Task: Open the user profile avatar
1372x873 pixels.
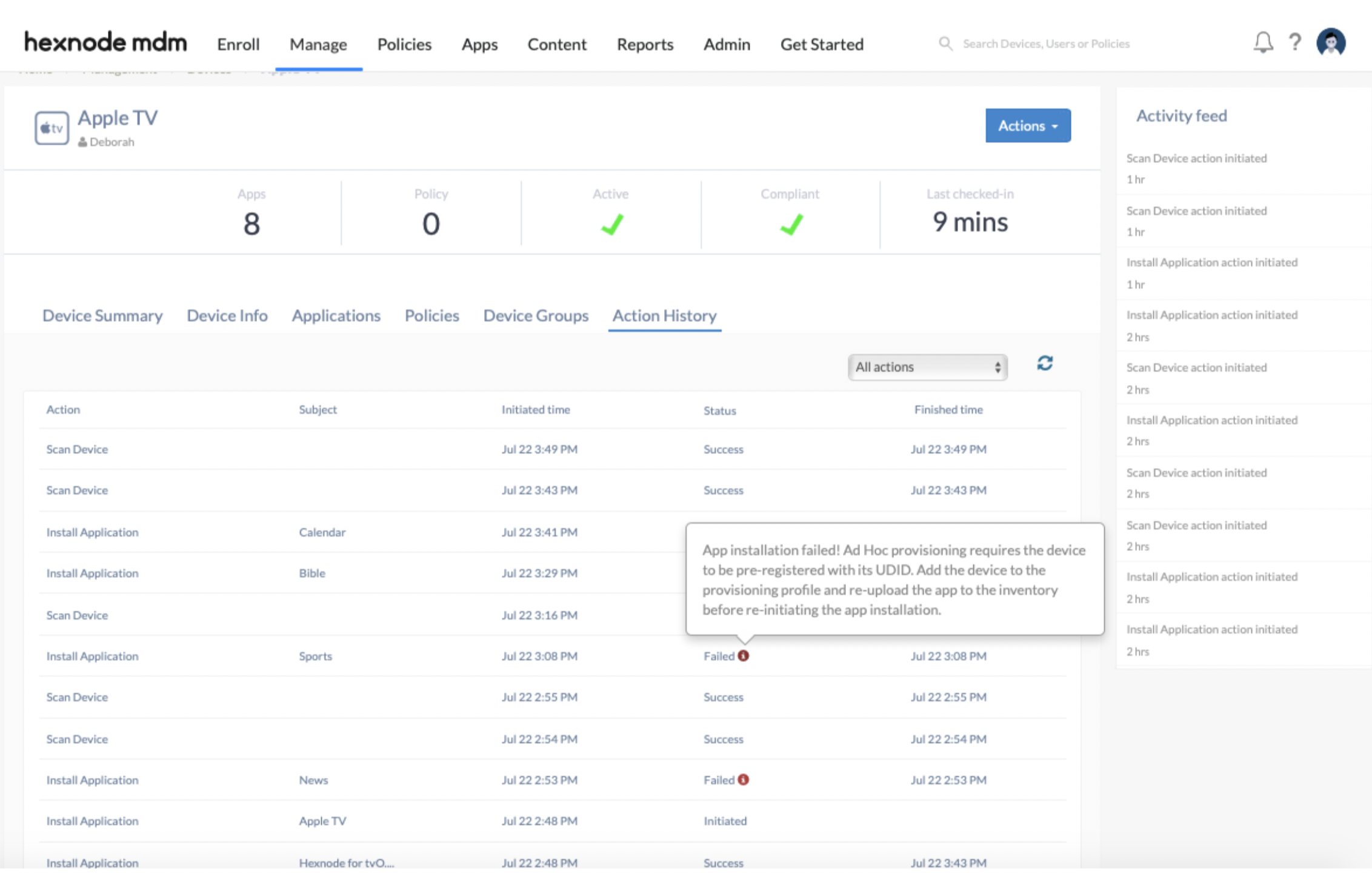Action: click(1331, 42)
